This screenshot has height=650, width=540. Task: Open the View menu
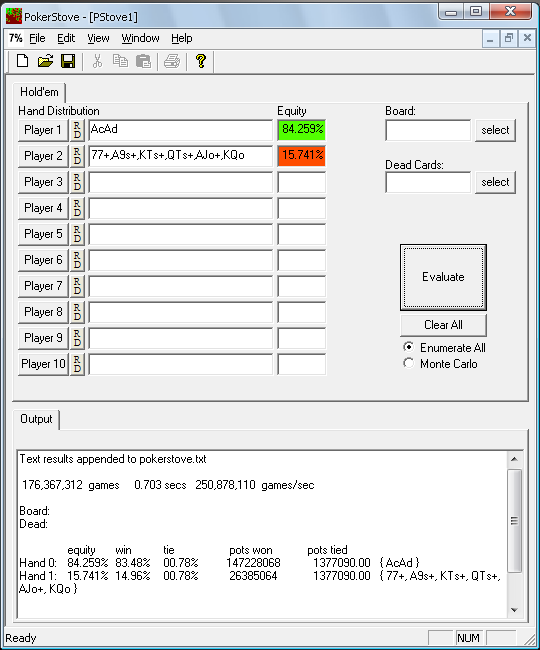tap(98, 38)
